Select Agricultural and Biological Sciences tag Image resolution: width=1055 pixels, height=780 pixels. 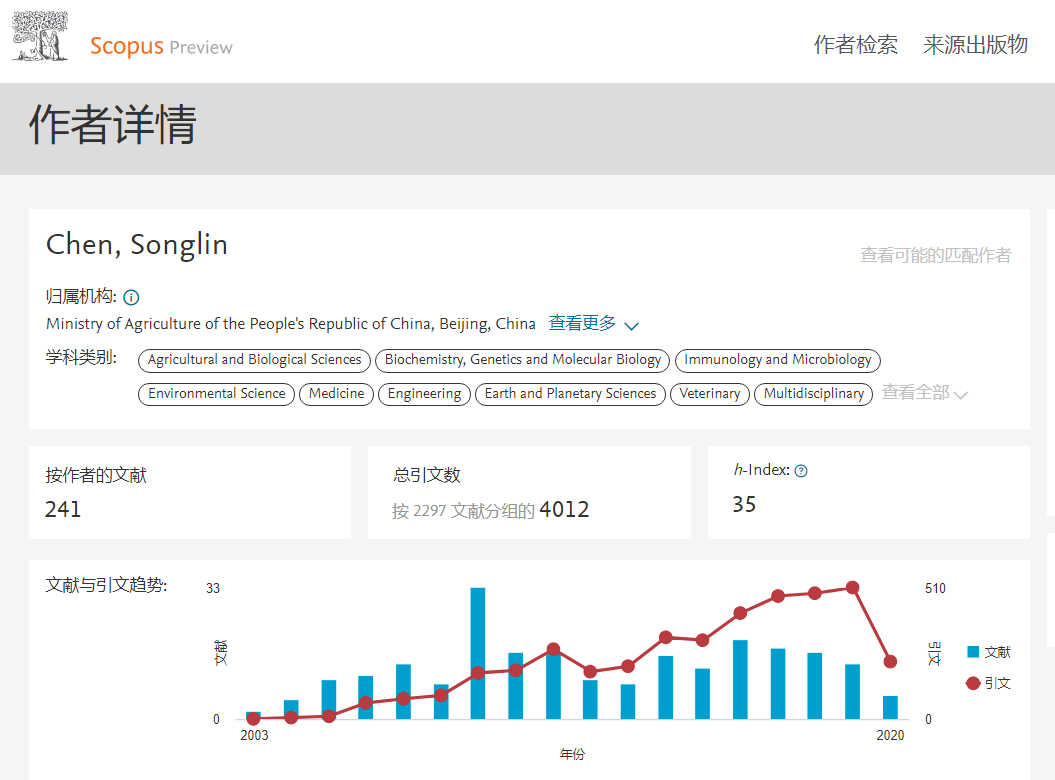pos(254,360)
